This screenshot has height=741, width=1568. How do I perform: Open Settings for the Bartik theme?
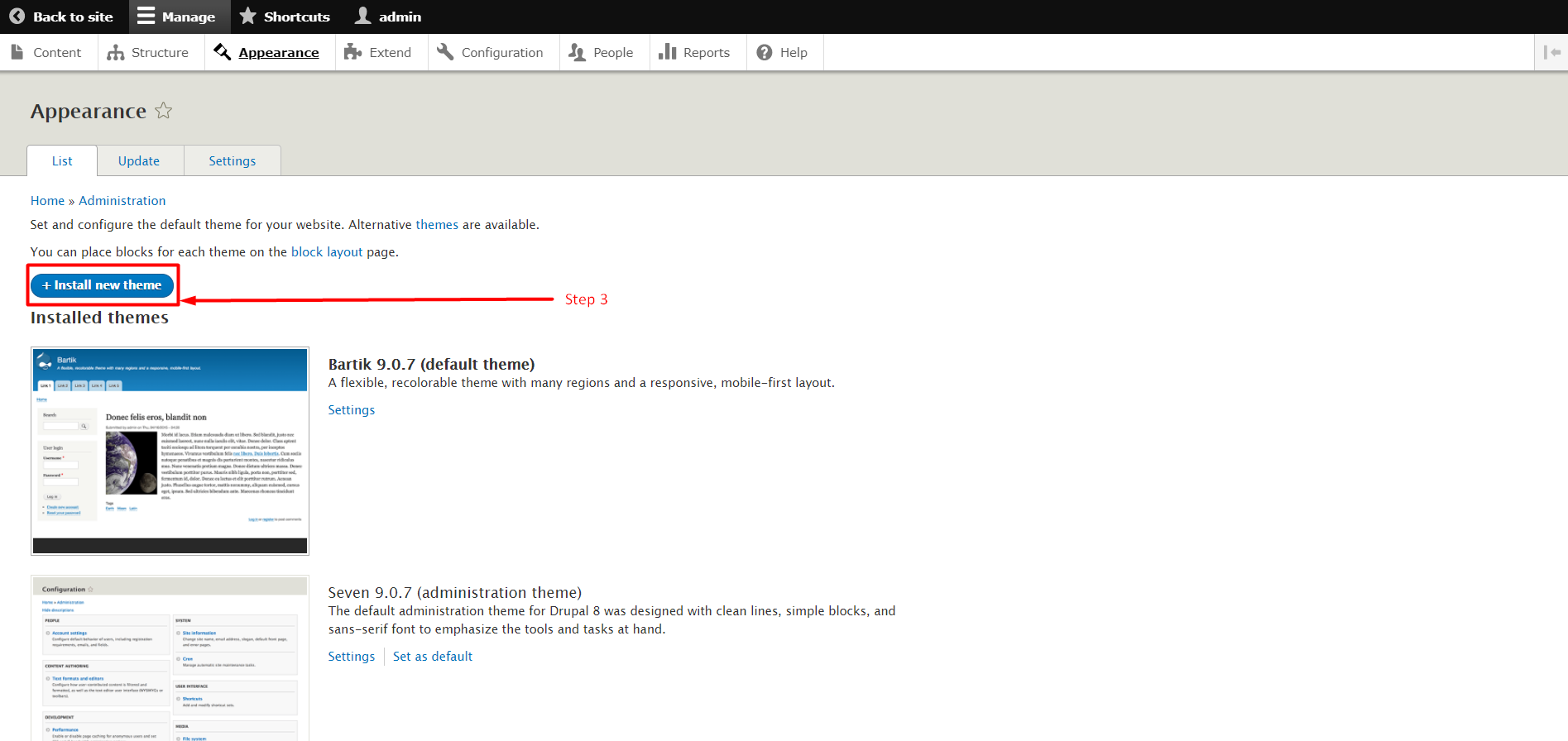pyautogui.click(x=352, y=409)
